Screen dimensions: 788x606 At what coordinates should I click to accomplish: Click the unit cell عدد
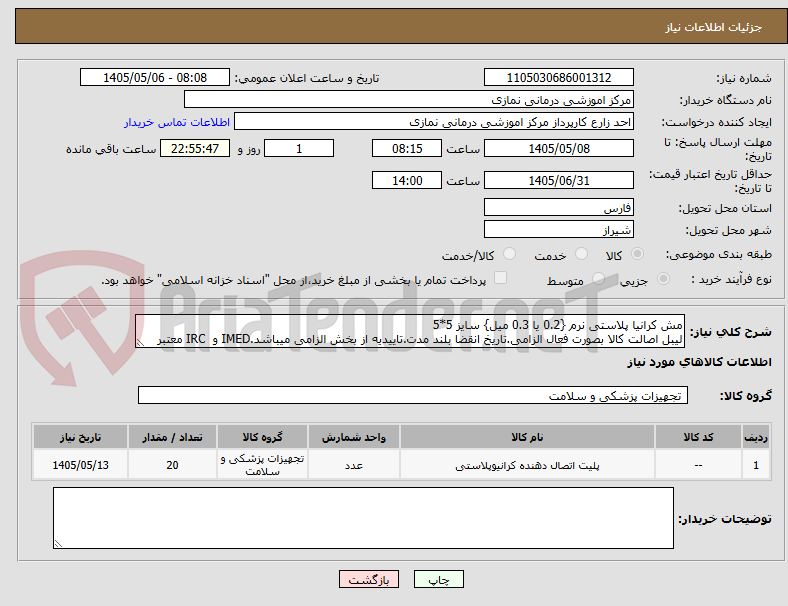[354, 465]
